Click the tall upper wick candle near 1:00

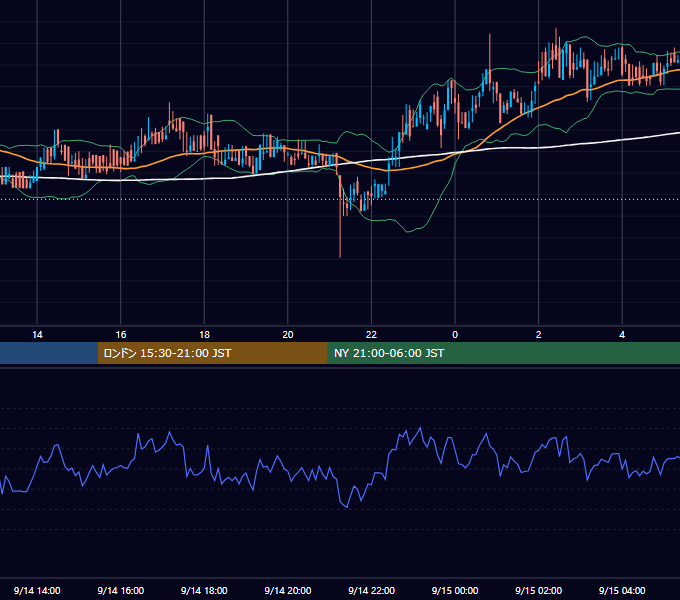[490, 61]
